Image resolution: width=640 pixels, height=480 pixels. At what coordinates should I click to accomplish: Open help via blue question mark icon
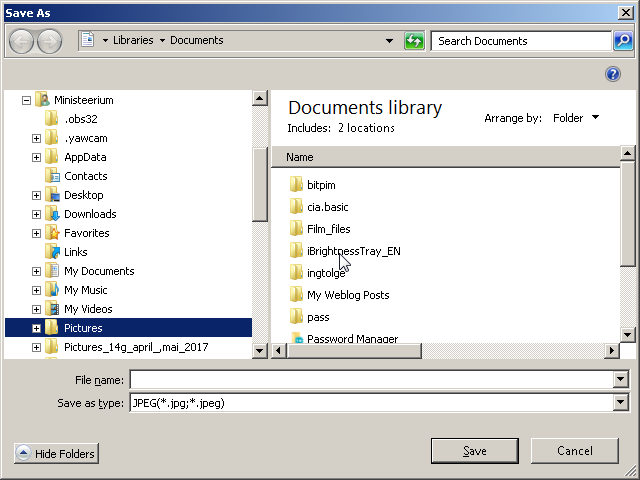pos(613,74)
